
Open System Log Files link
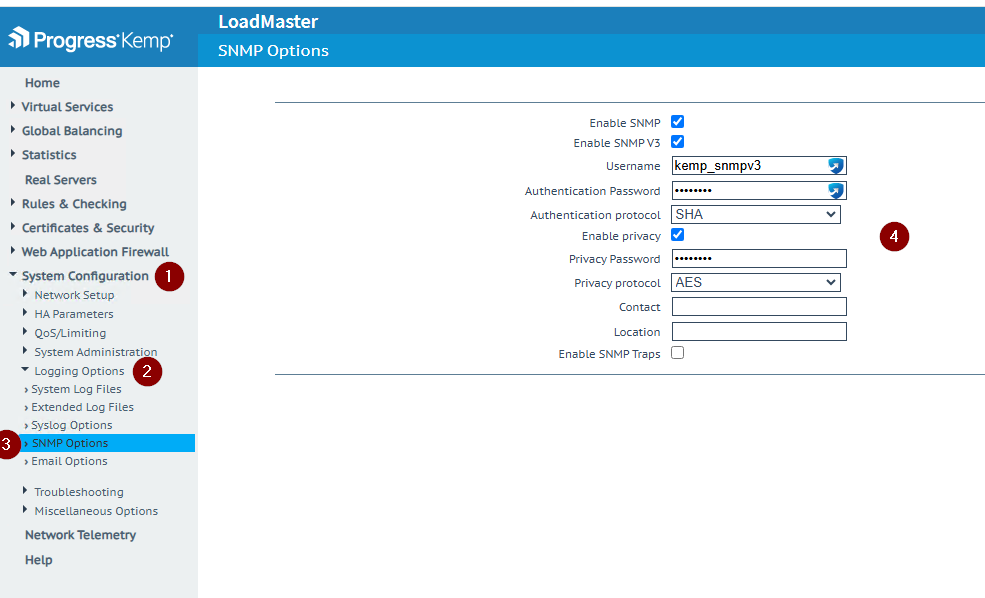(x=76, y=389)
